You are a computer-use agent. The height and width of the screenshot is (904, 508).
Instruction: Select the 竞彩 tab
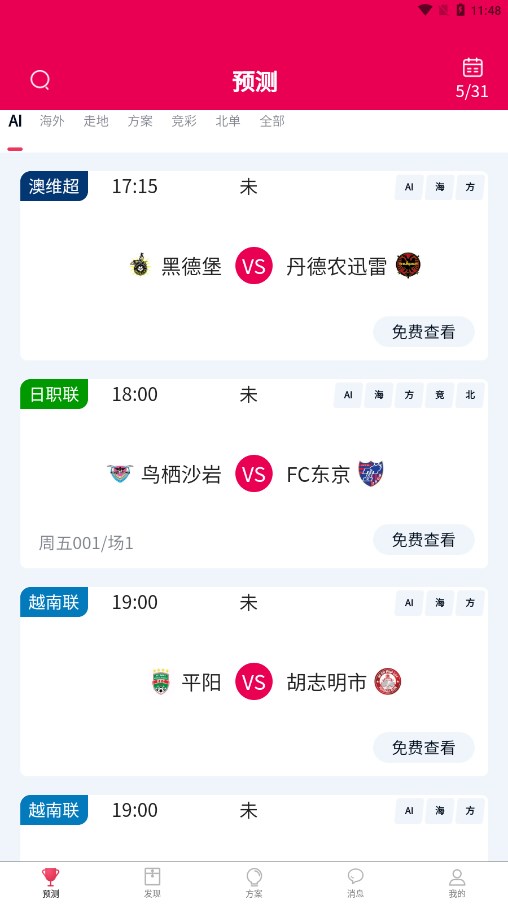tap(184, 121)
